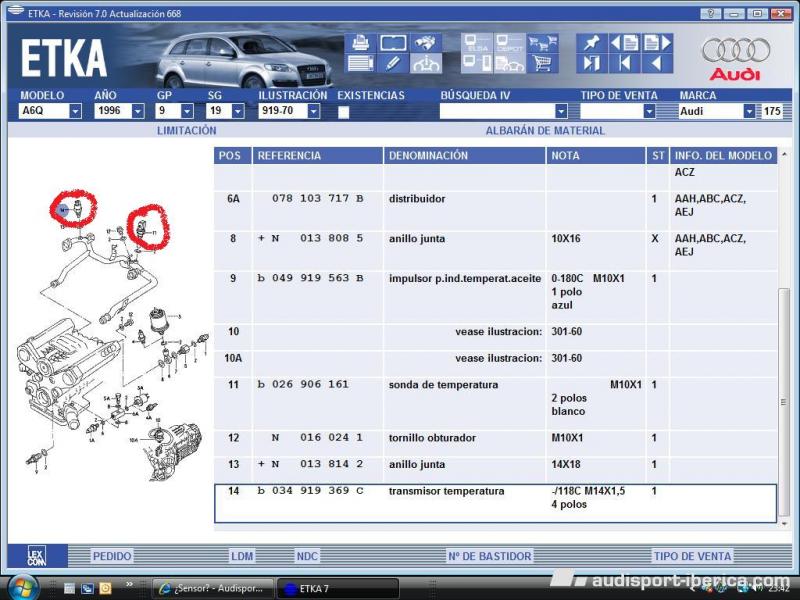Click the parts list view icon
The height and width of the screenshot is (600, 800).
pos(361,63)
